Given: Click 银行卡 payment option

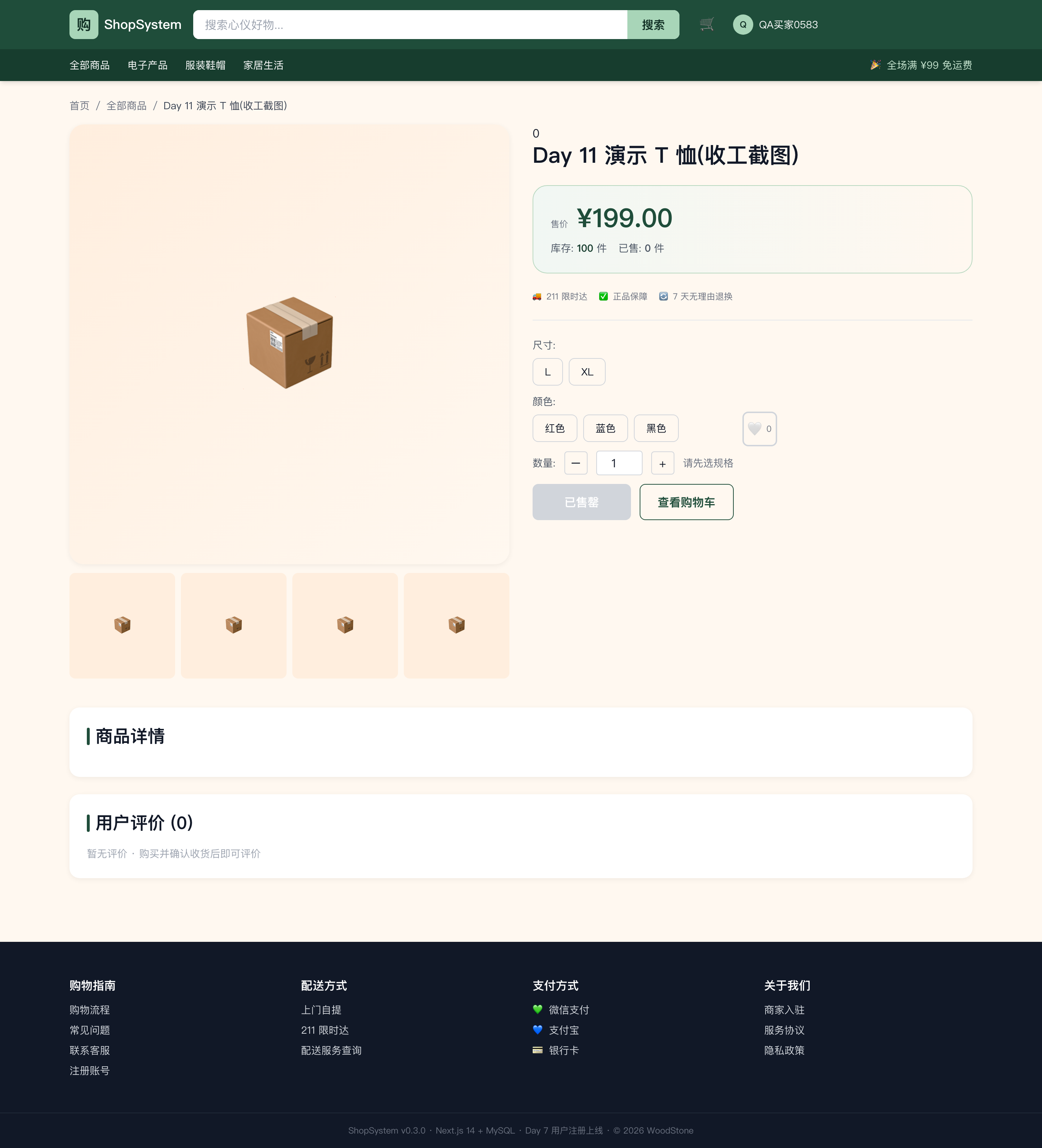Looking at the screenshot, I should coord(556,1051).
